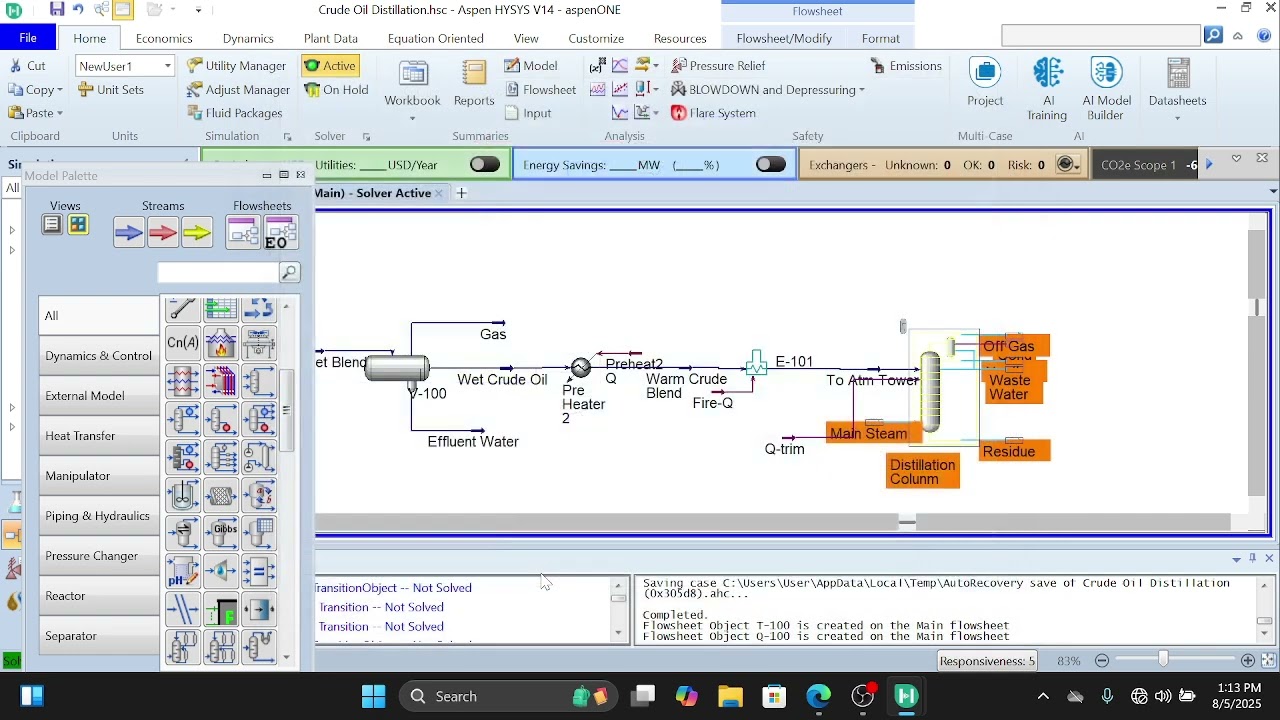The width and height of the screenshot is (1280, 720).
Task: Open the File menu
Action: point(28,38)
